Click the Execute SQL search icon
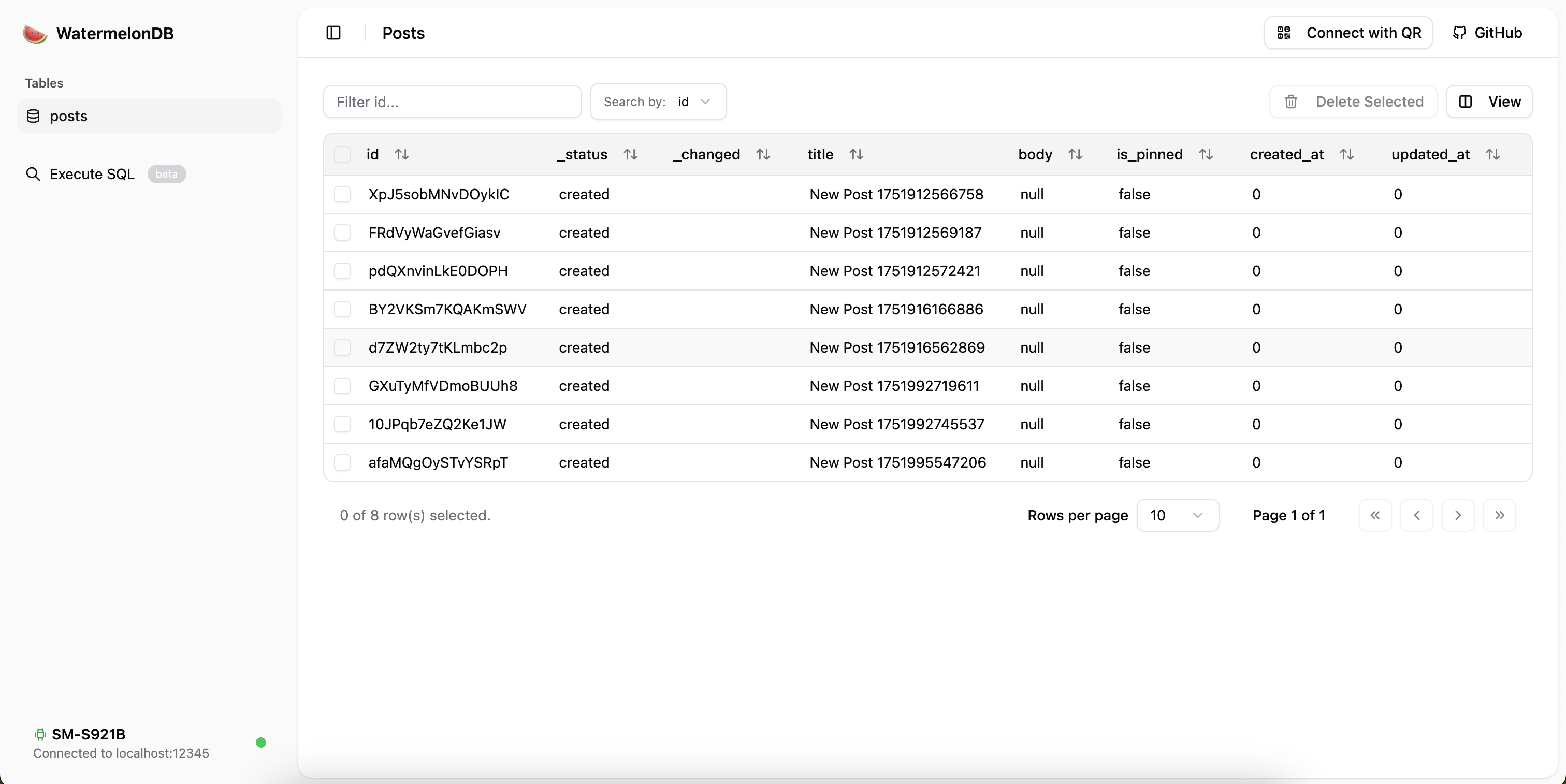 tap(34, 174)
